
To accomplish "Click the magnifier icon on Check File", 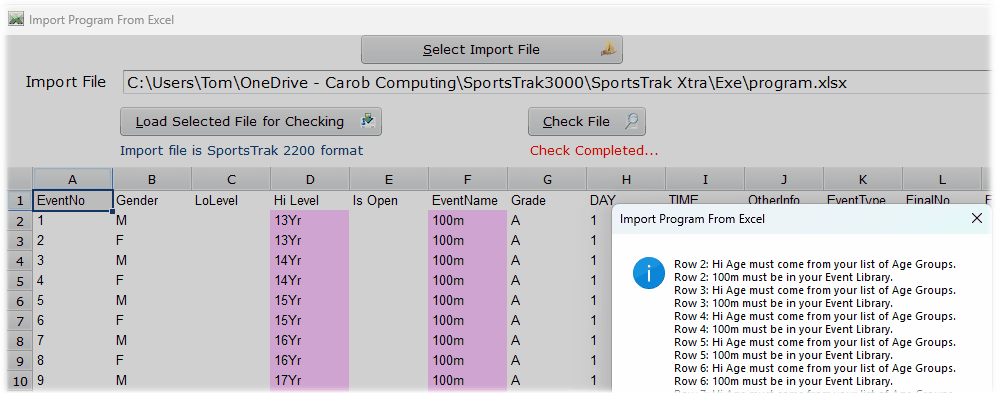I will [631, 121].
